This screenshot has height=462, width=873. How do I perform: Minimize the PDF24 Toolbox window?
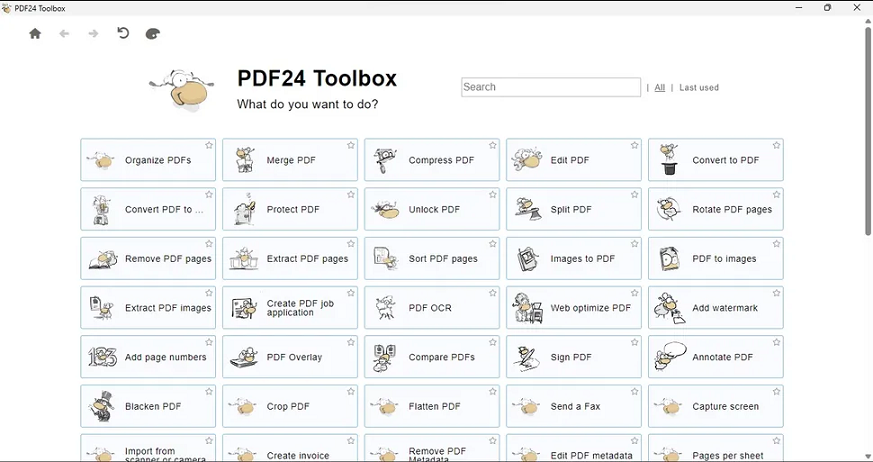(x=800, y=8)
